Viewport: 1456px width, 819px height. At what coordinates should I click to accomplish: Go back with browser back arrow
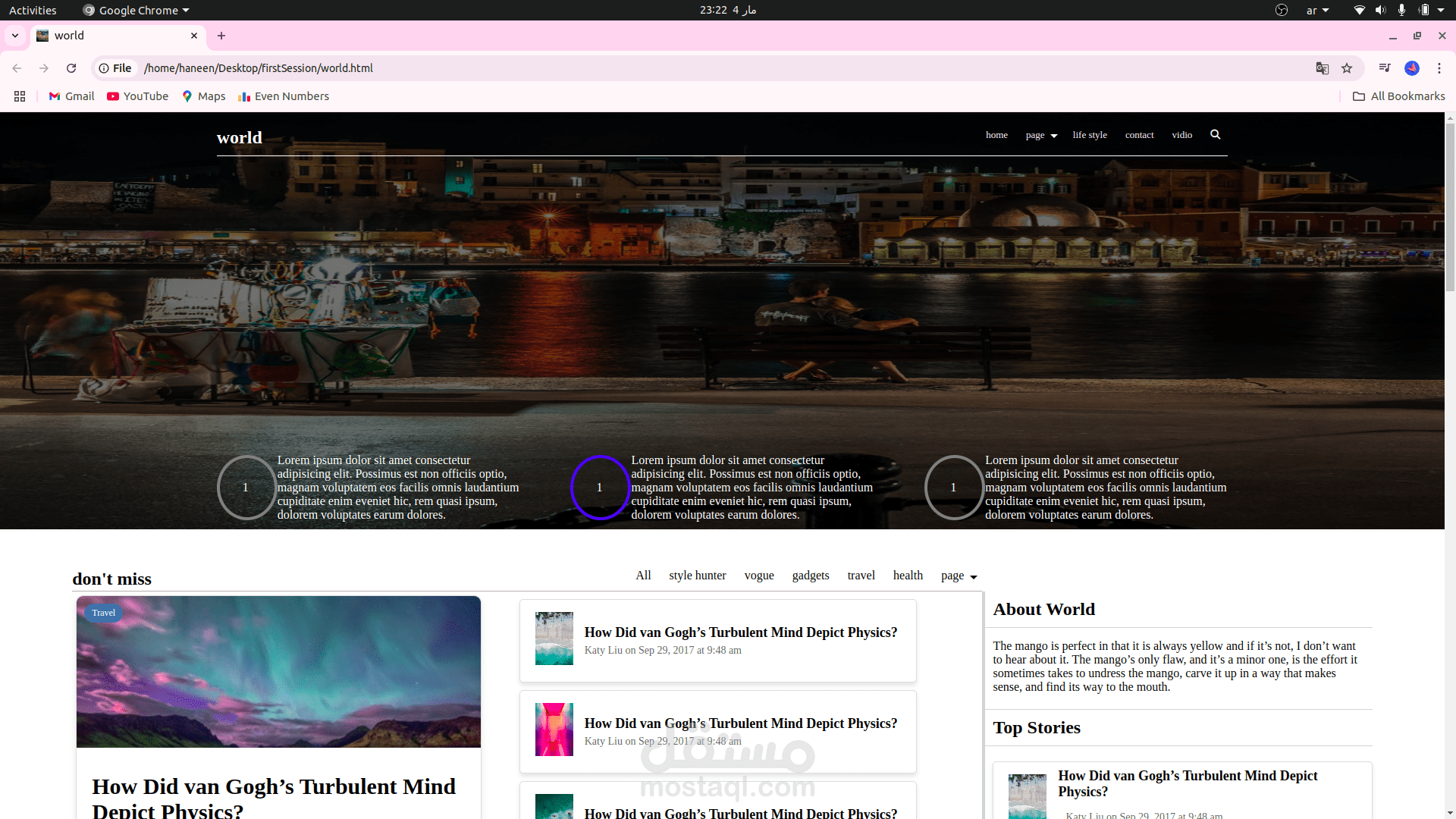point(17,68)
